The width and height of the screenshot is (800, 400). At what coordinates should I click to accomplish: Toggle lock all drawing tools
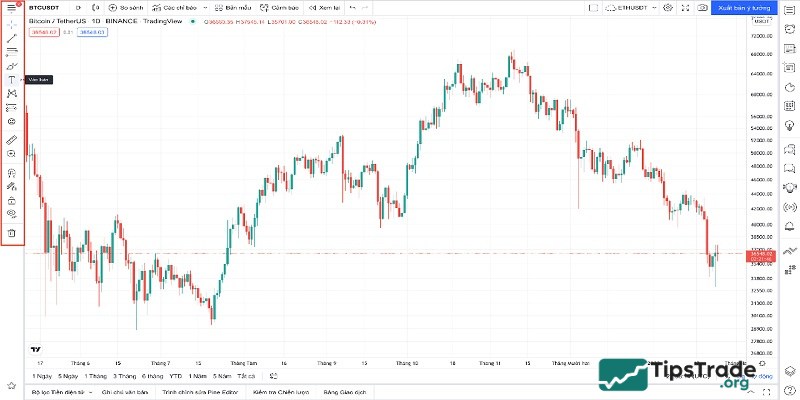click(11, 199)
